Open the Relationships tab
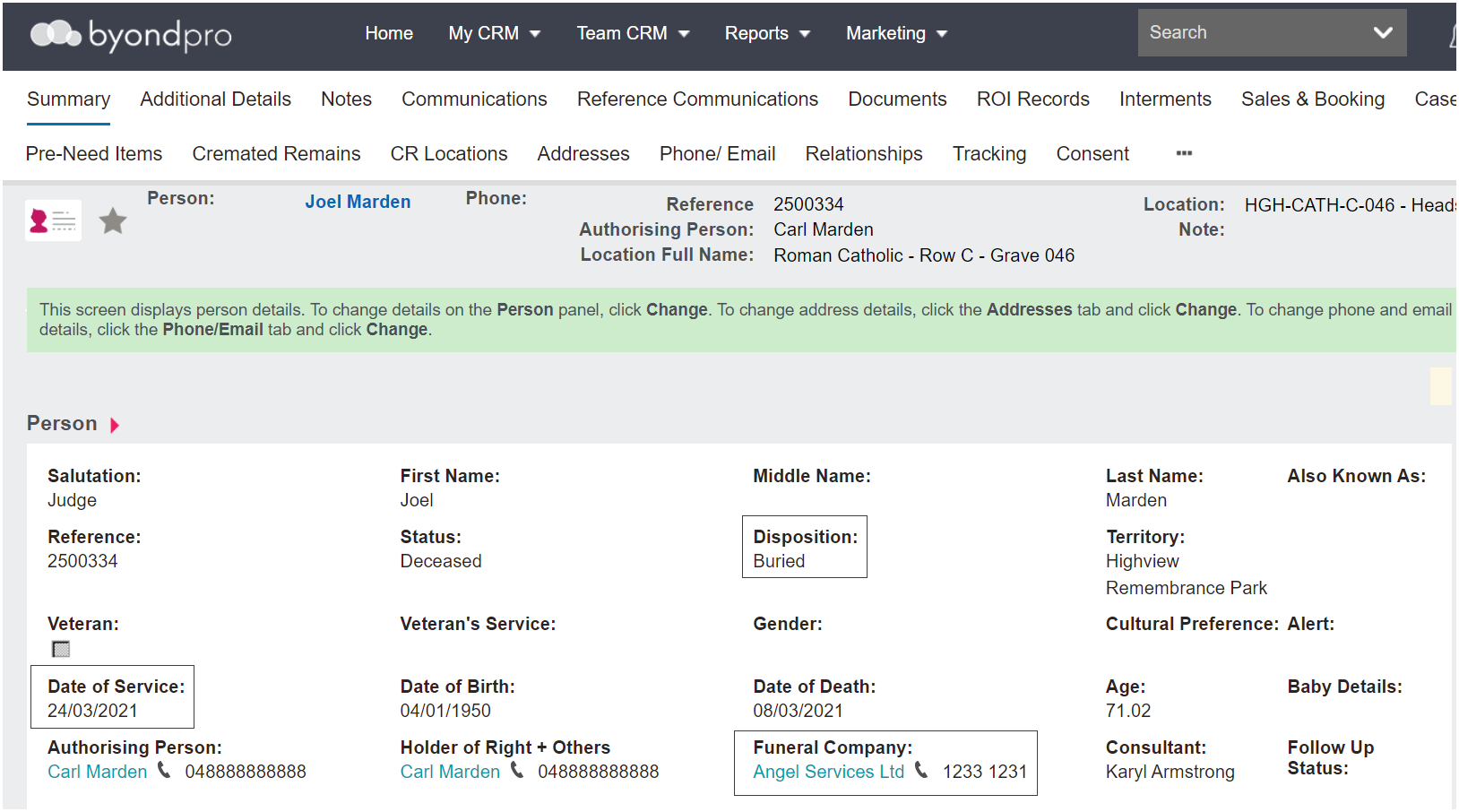Screen dimensions: 1459x812 [x=864, y=153]
